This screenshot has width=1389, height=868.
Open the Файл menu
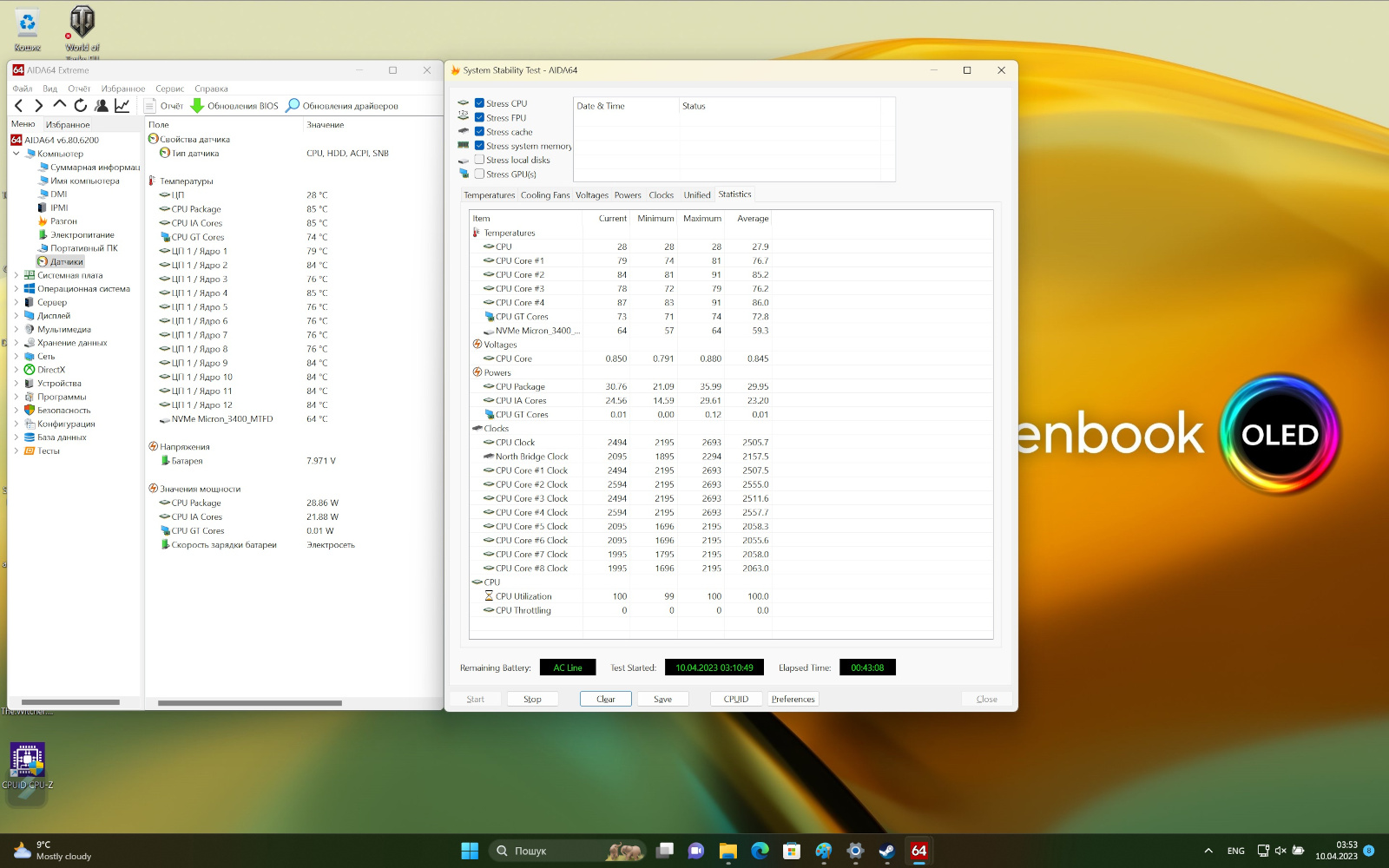22,89
